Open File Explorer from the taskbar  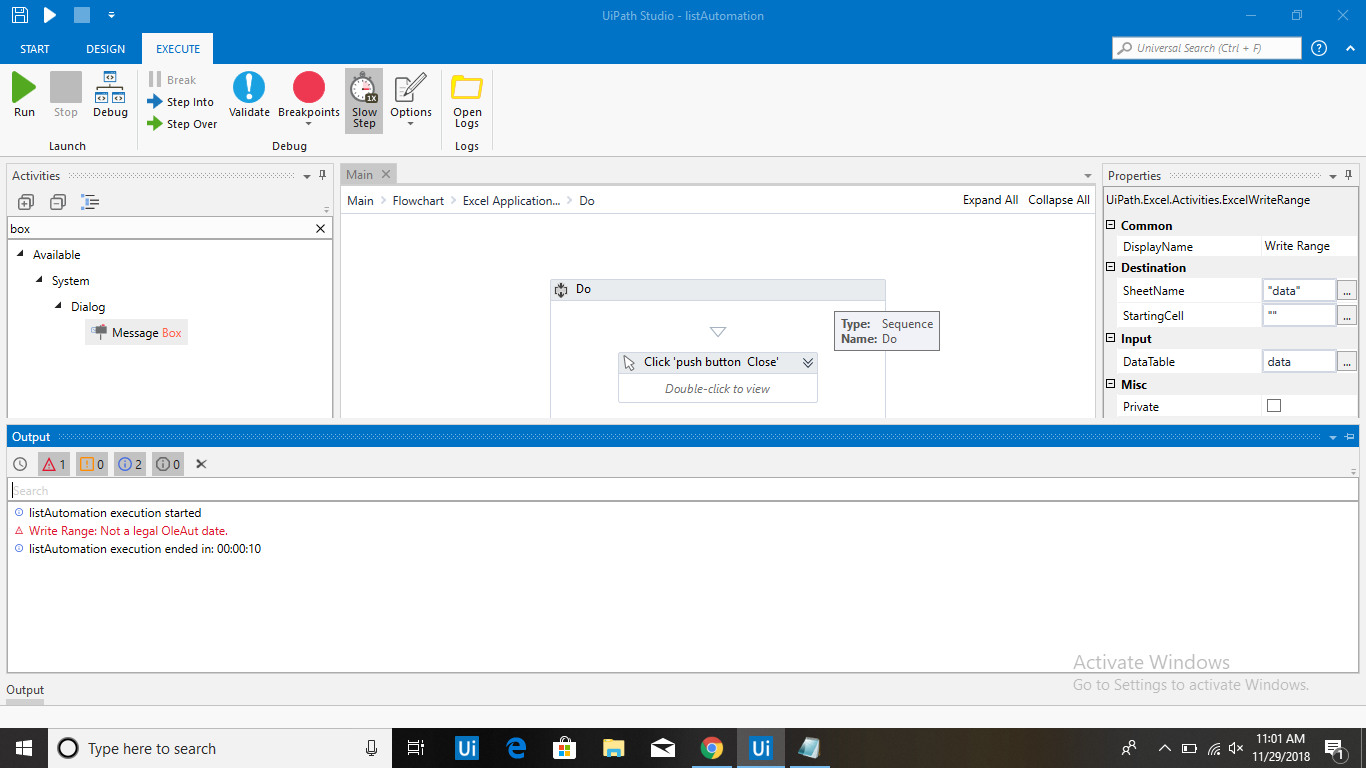613,748
